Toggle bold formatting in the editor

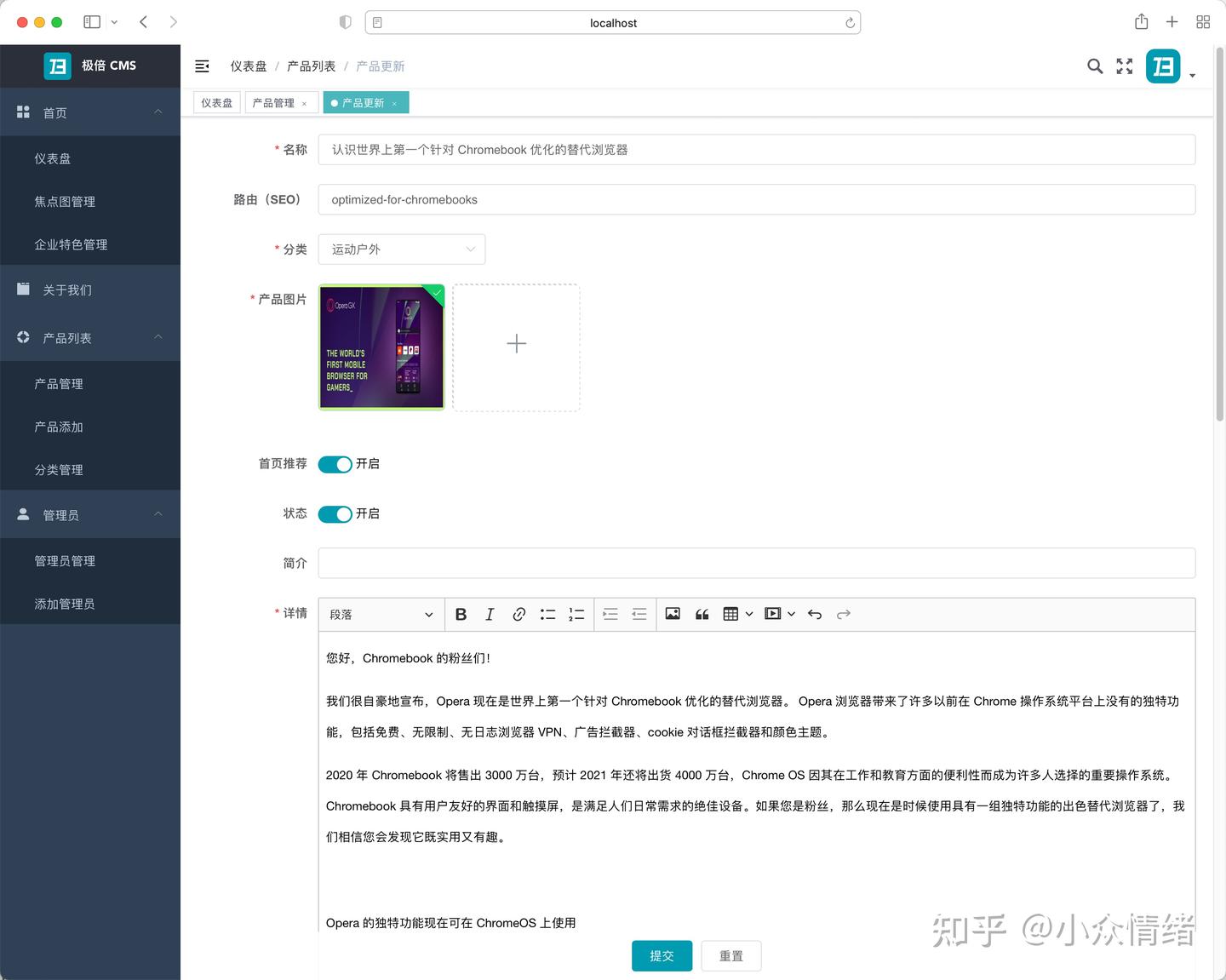click(x=461, y=614)
